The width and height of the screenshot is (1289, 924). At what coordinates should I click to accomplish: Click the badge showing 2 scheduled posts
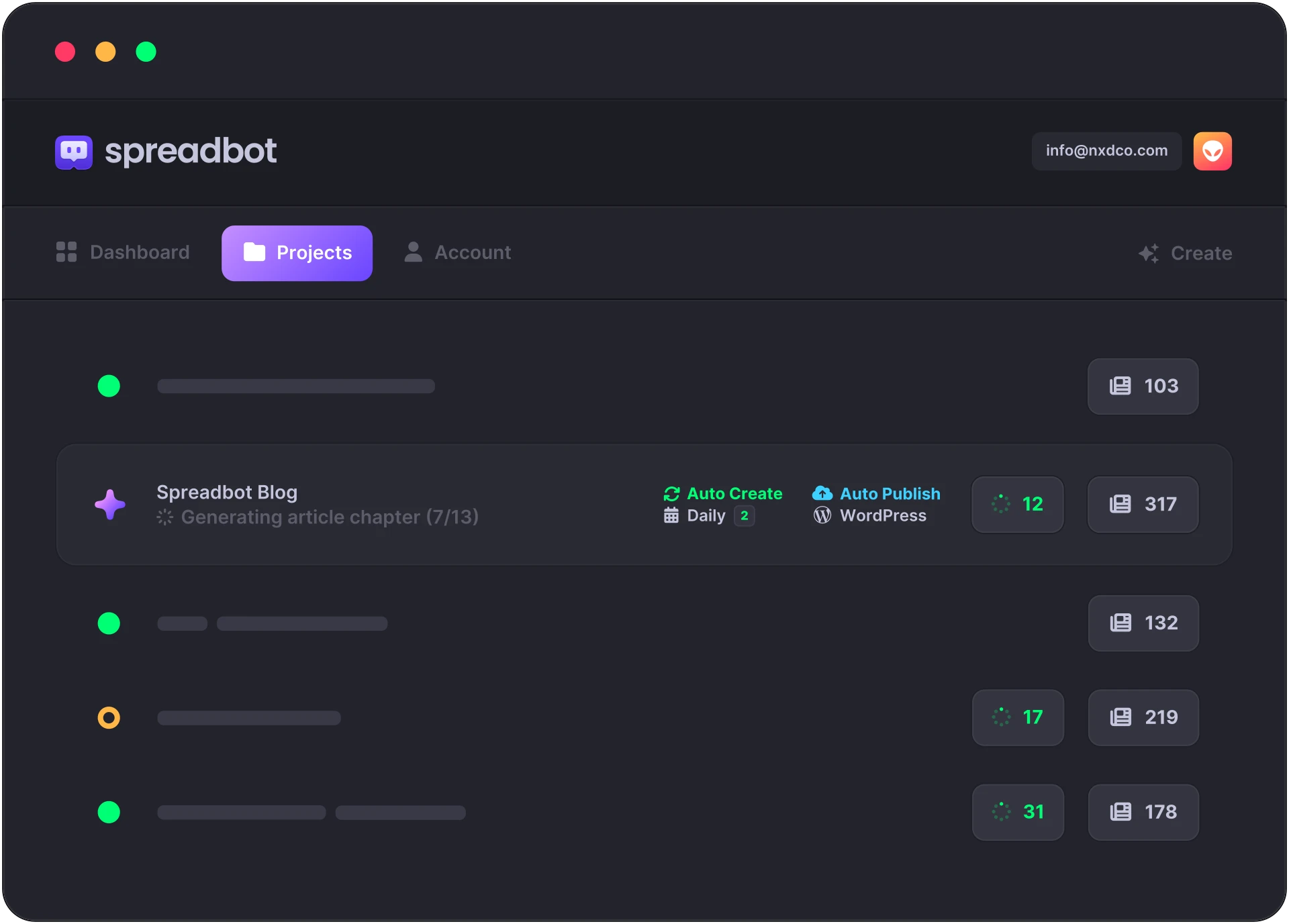[x=745, y=516]
